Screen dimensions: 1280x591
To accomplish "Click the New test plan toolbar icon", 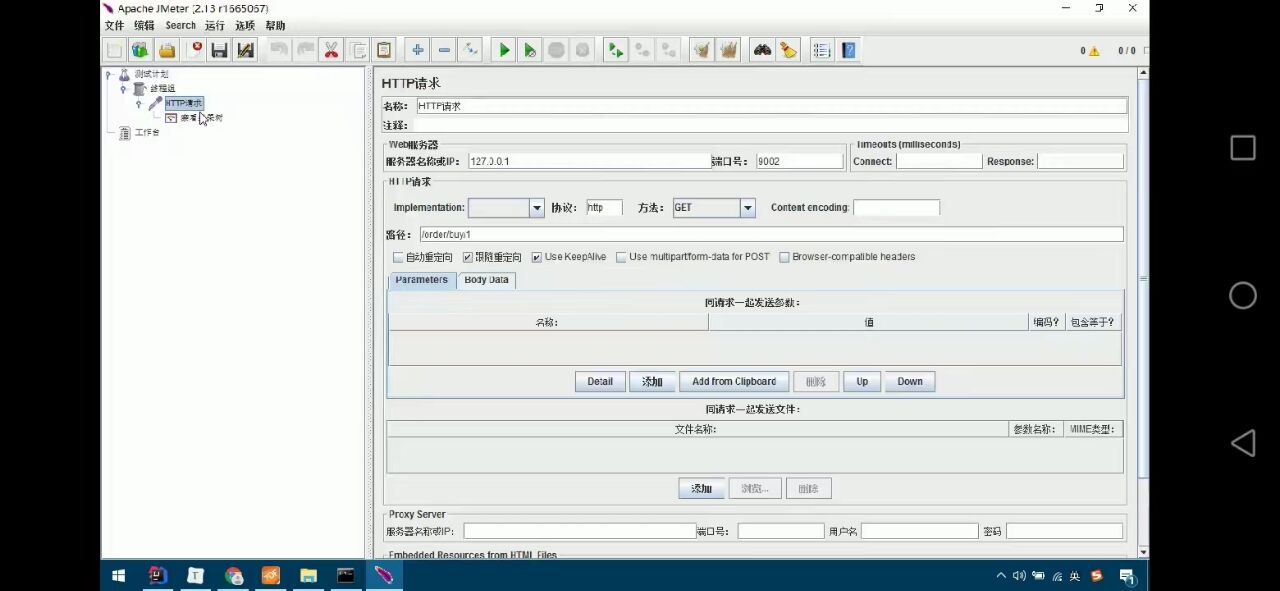I will [x=115, y=50].
